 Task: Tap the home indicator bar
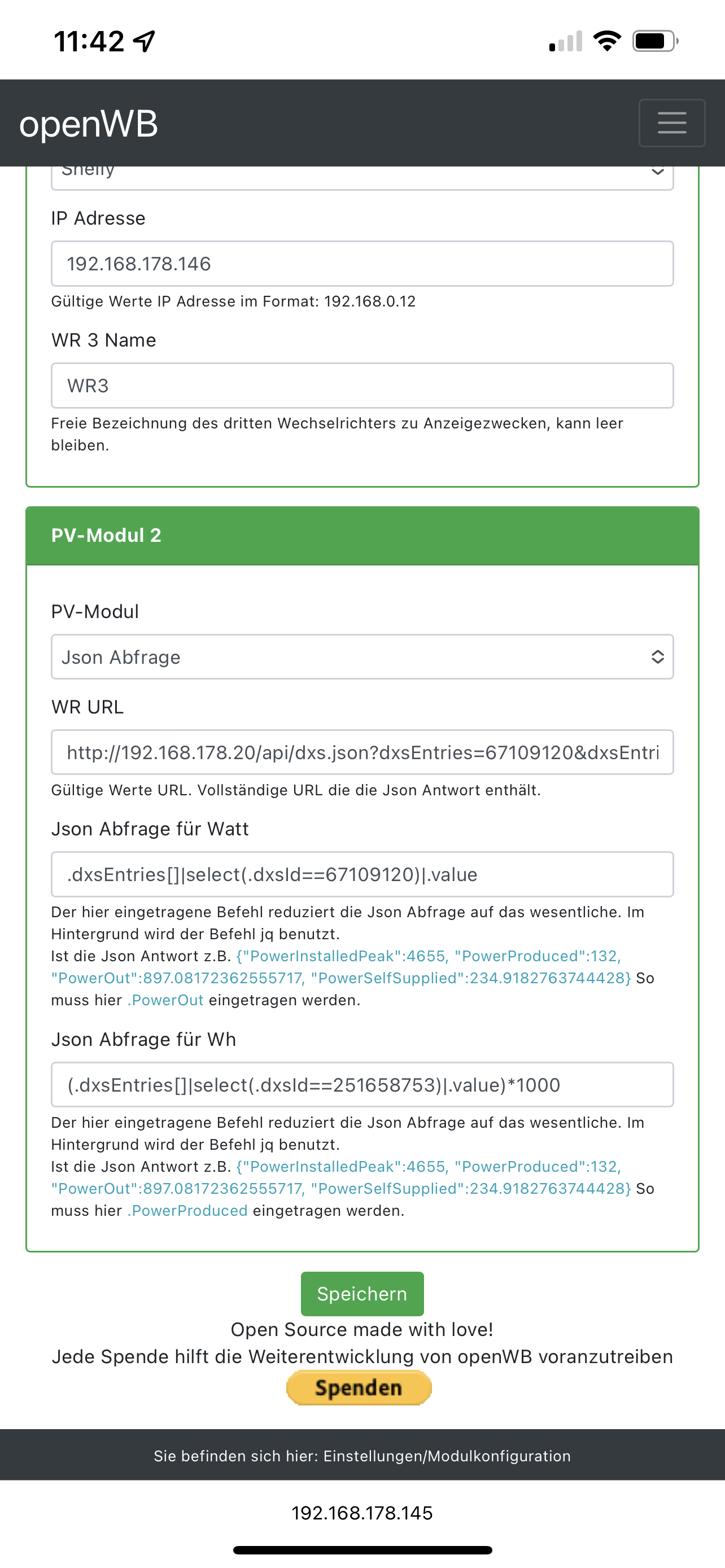point(361,1550)
